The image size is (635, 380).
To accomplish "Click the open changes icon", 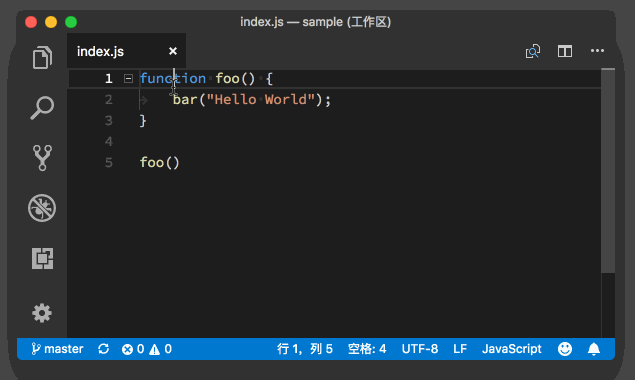I will click(x=533, y=51).
